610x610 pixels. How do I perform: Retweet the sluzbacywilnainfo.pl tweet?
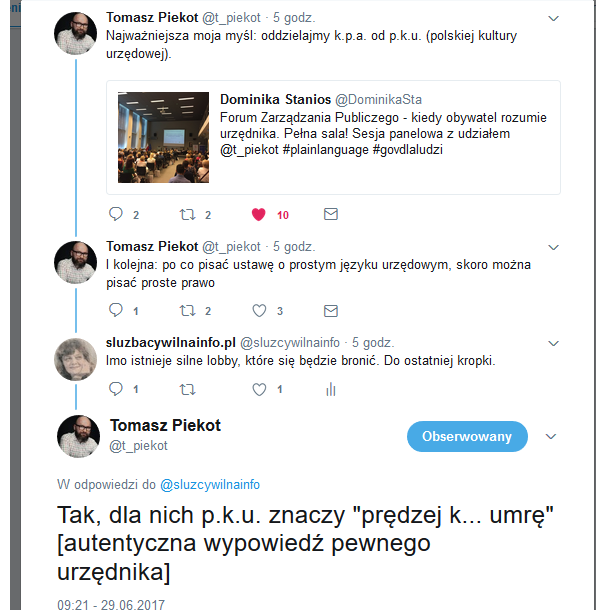tap(188, 389)
